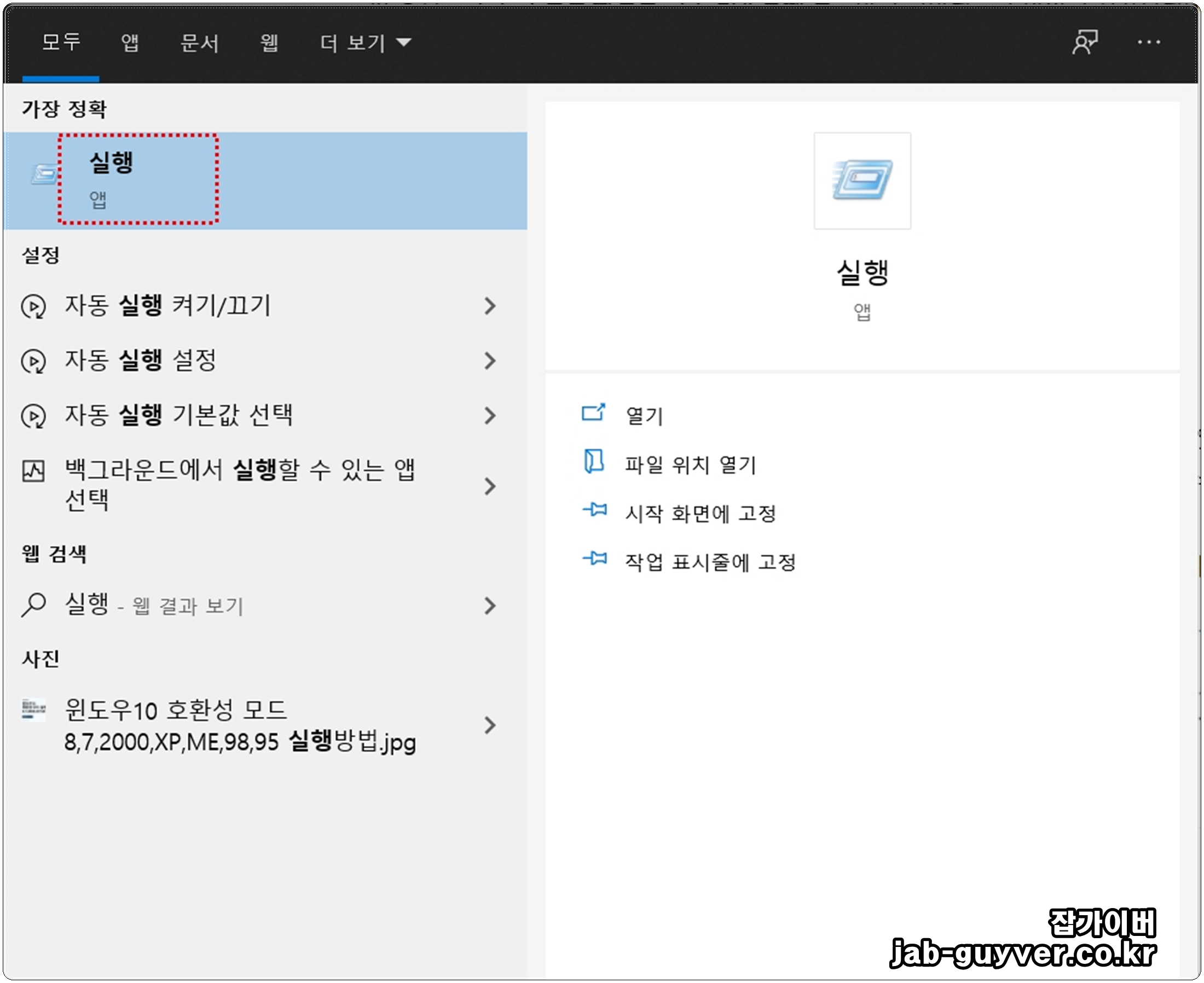Click the autoplay icon next to 자동 실행 설정
The height and width of the screenshot is (983, 1204).
(x=33, y=360)
